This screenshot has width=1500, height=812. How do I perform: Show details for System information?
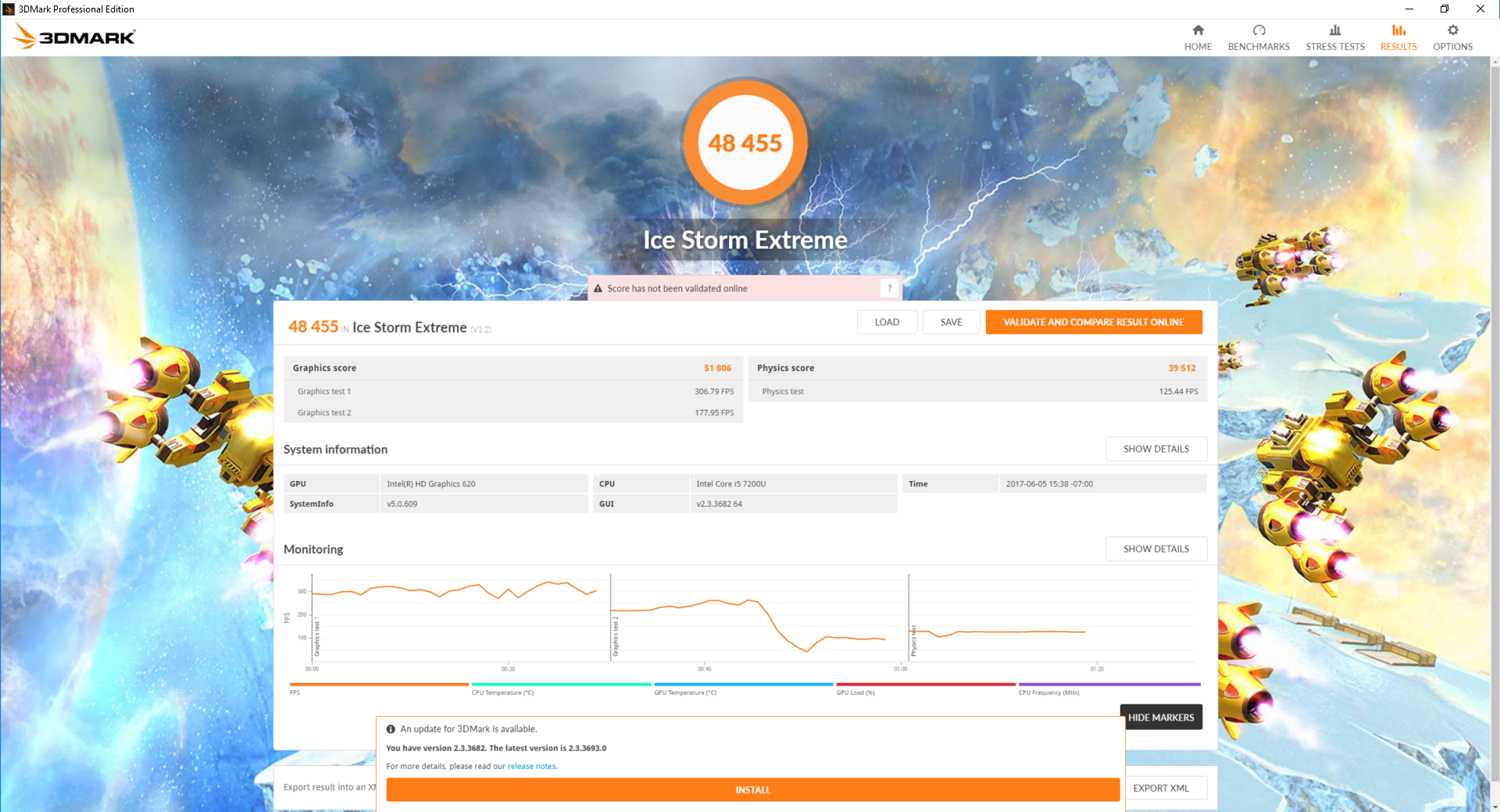[1156, 449]
